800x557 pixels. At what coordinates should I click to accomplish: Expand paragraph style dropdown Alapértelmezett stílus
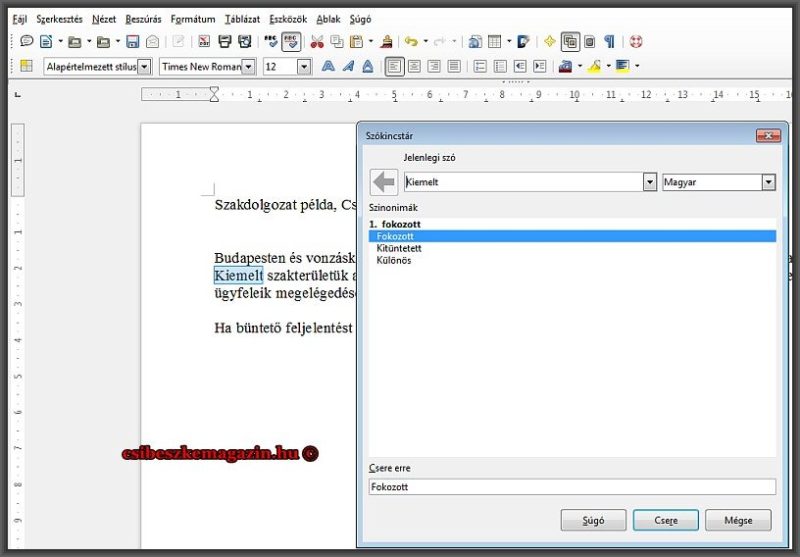point(145,67)
